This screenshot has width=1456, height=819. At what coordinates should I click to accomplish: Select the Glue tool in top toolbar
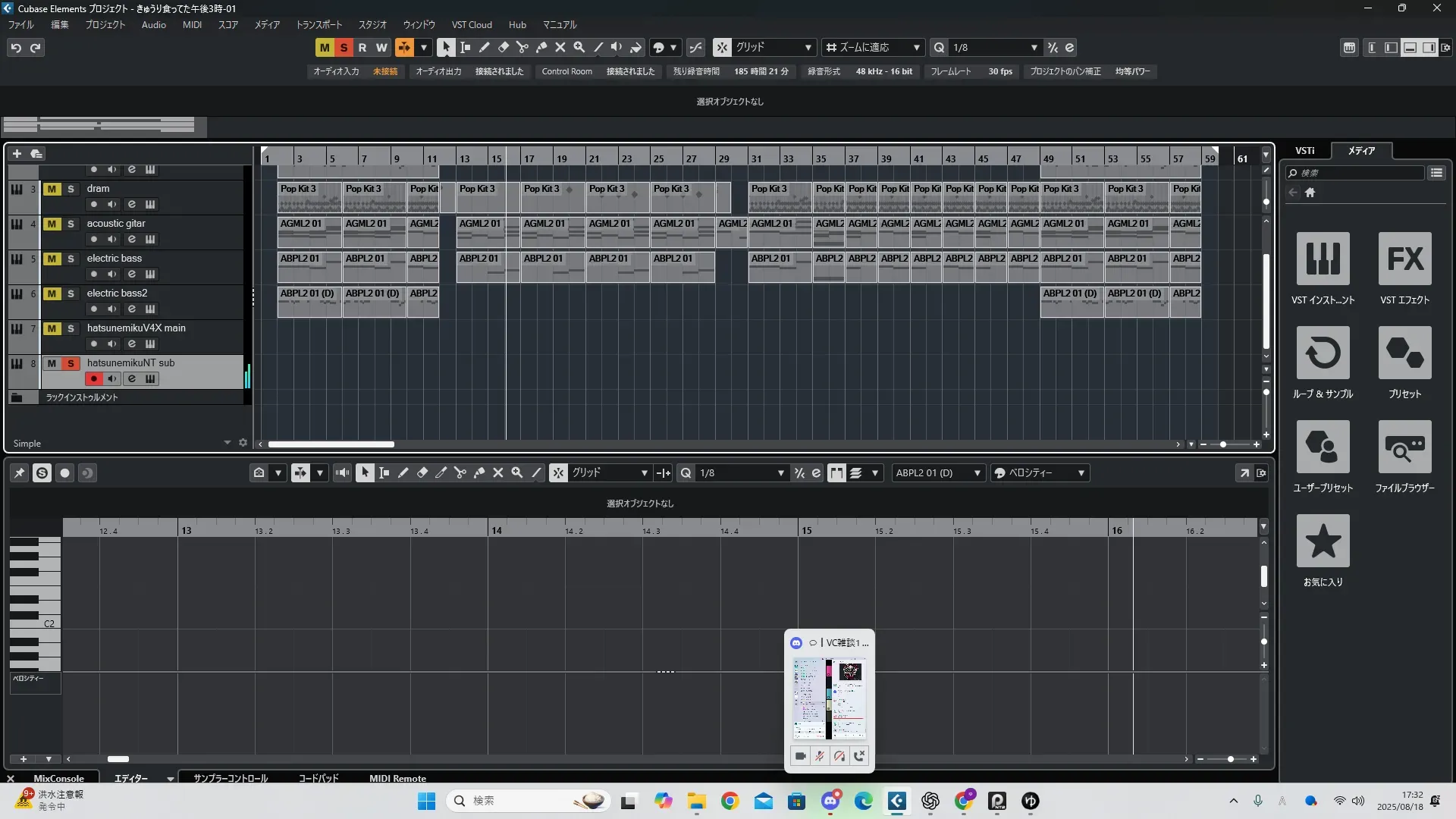541,47
